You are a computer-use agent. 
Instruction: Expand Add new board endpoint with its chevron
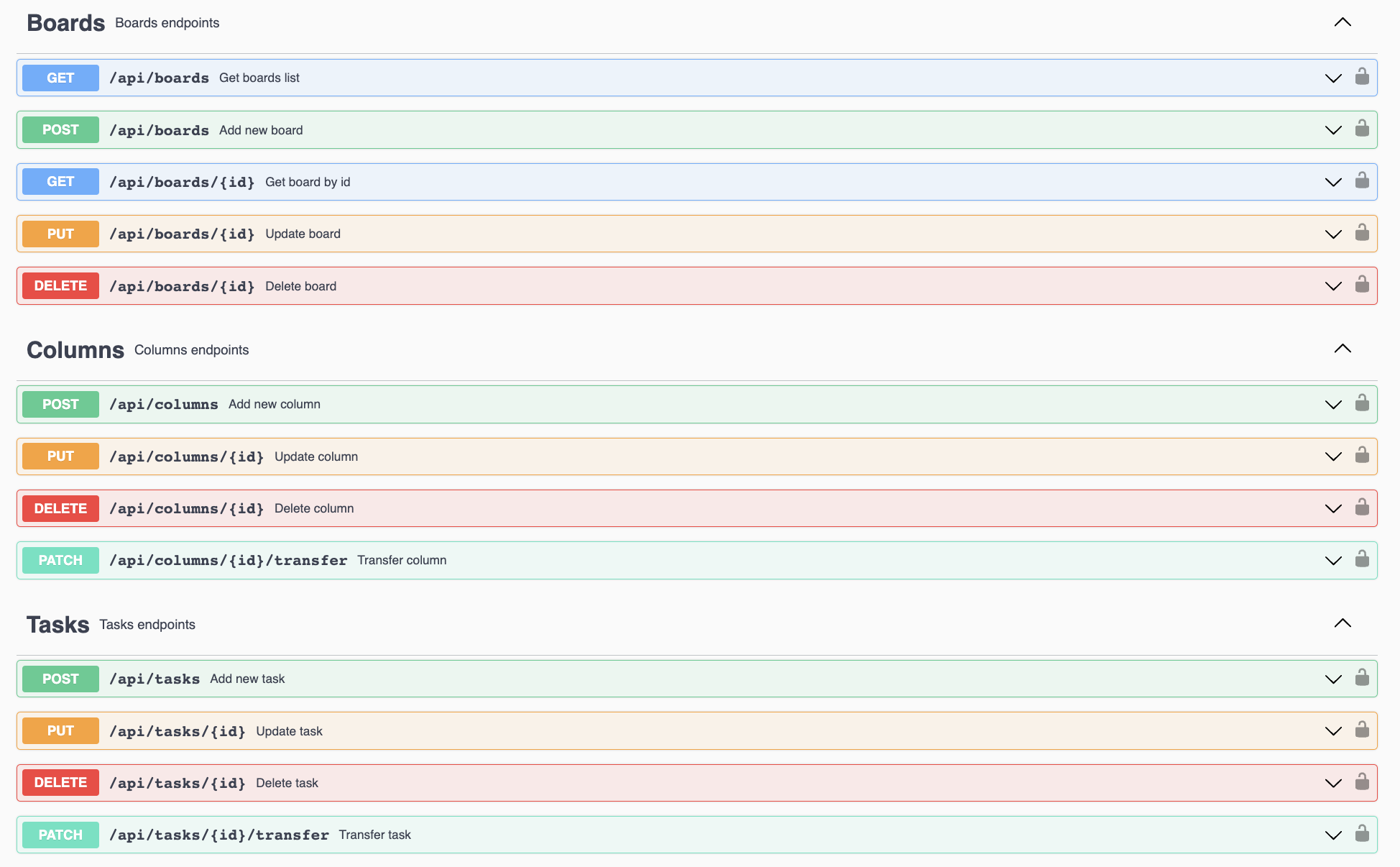click(1333, 130)
